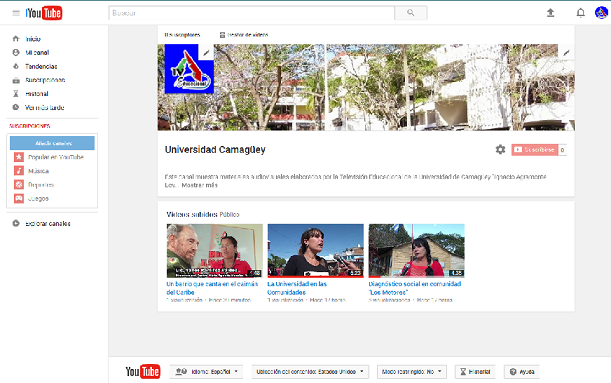Image resolution: width=611 pixels, height=383 pixels.
Task: Open title Diagnóstico social en comunidad
Action: (415, 288)
